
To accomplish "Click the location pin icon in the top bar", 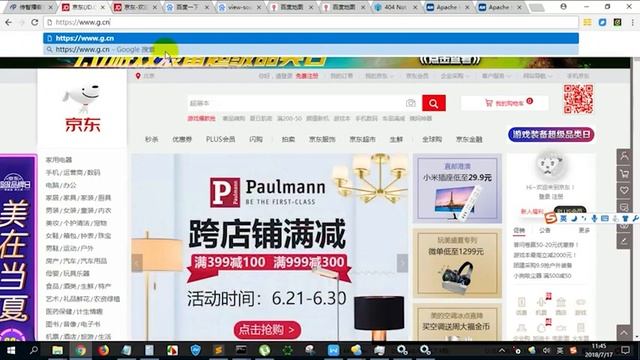I will tap(138, 76).
